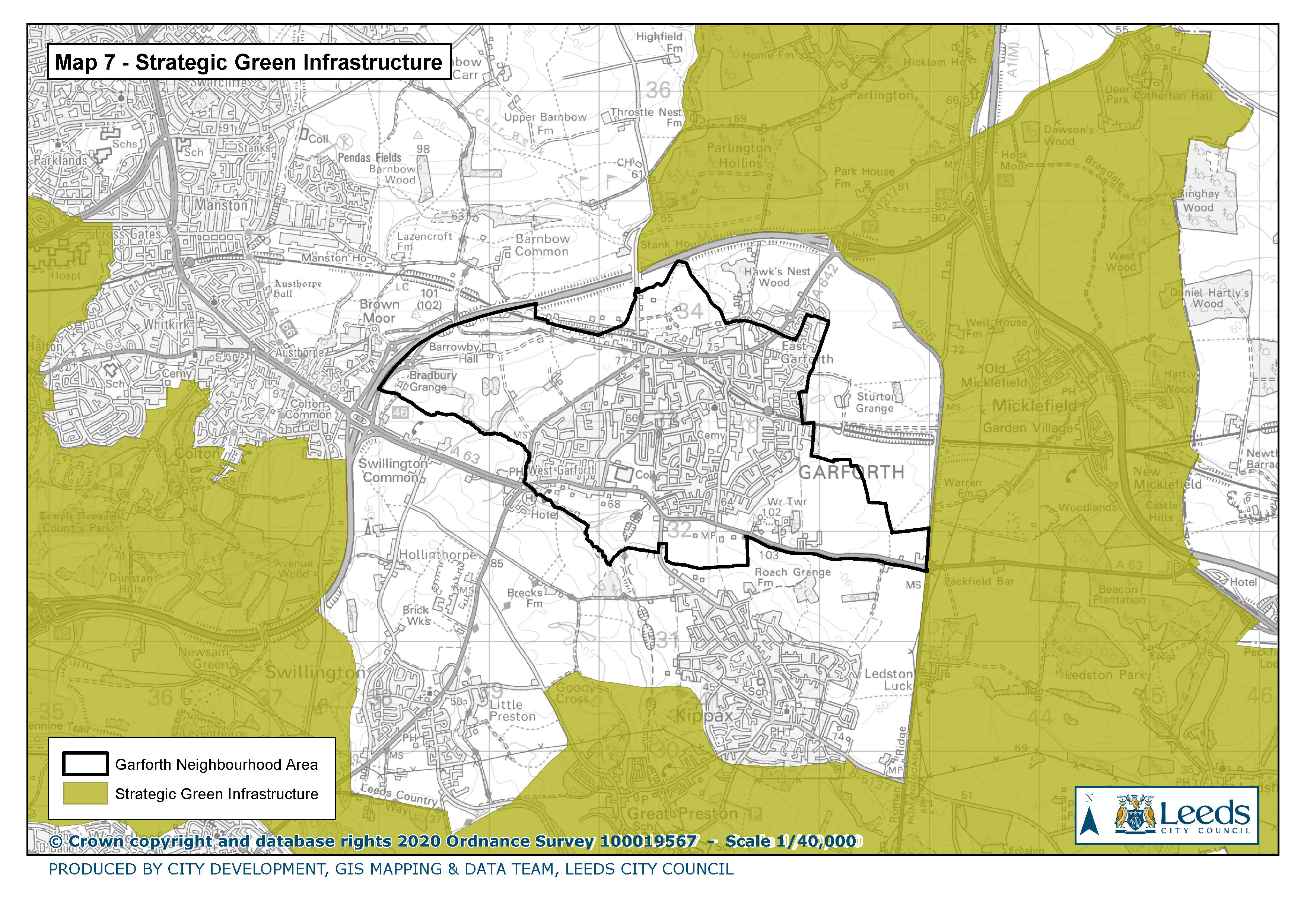Screen dimensions: 1307x924
Task: Click the GARFORTH town label
Action: coord(851,472)
